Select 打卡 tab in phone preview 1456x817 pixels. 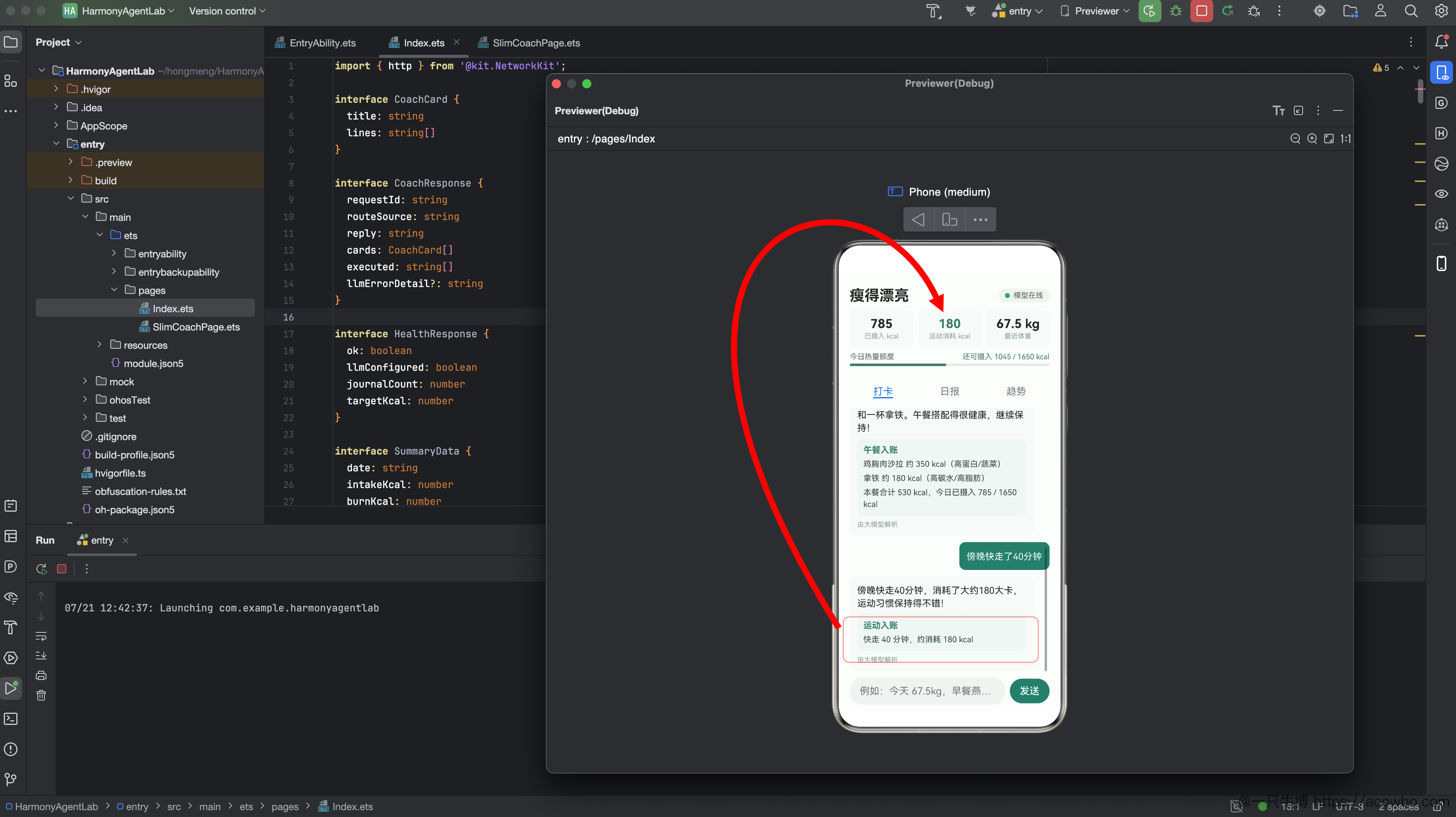pyautogui.click(x=883, y=391)
